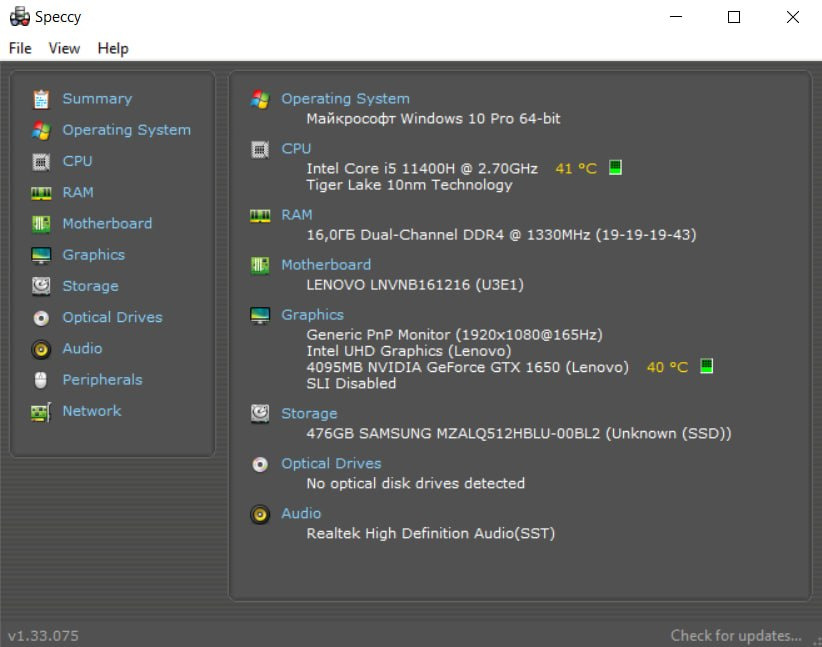822x647 pixels.
Task: Open the View menu
Action: pos(64,48)
